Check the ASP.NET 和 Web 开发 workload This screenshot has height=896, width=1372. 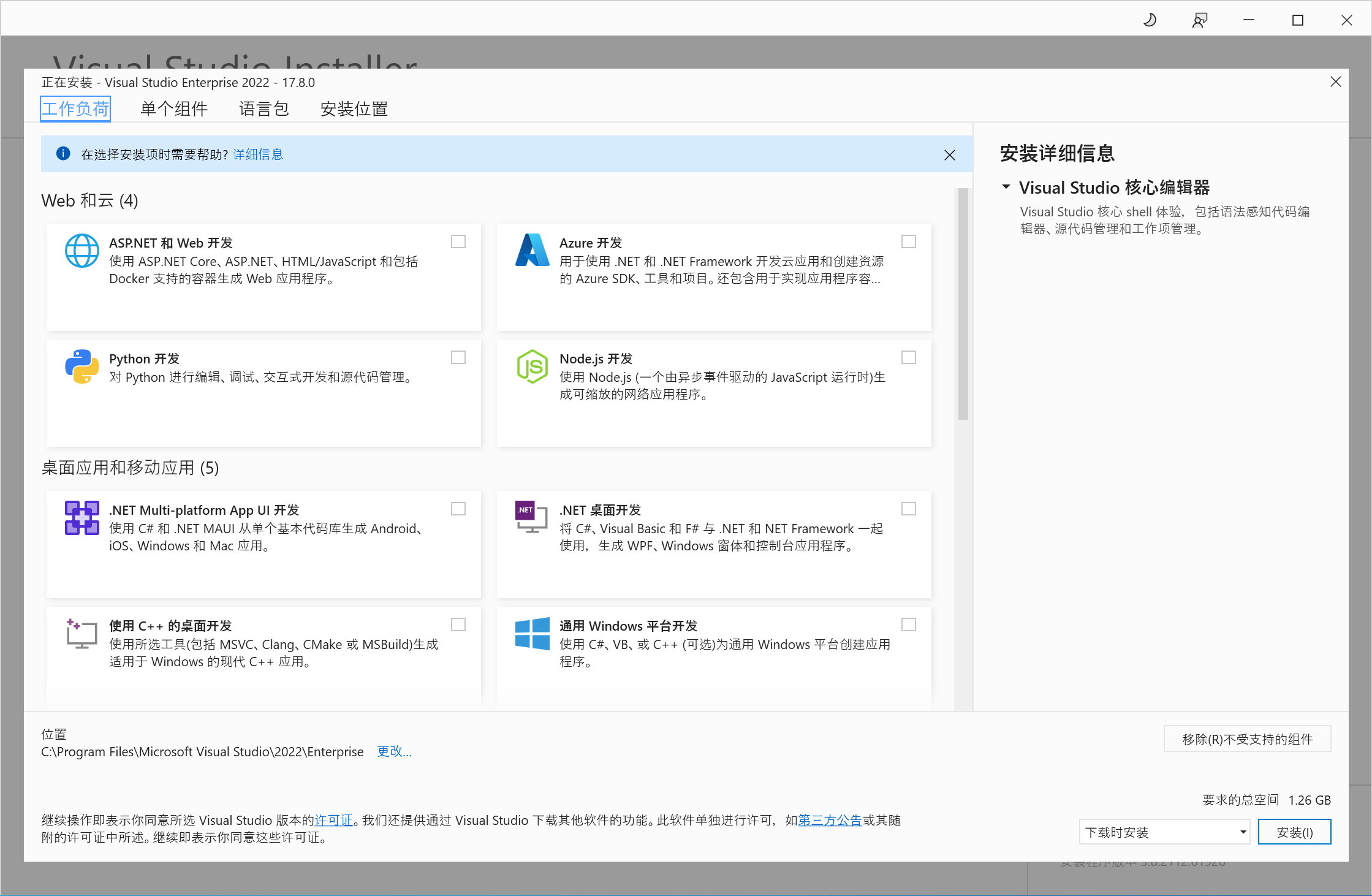pos(458,241)
